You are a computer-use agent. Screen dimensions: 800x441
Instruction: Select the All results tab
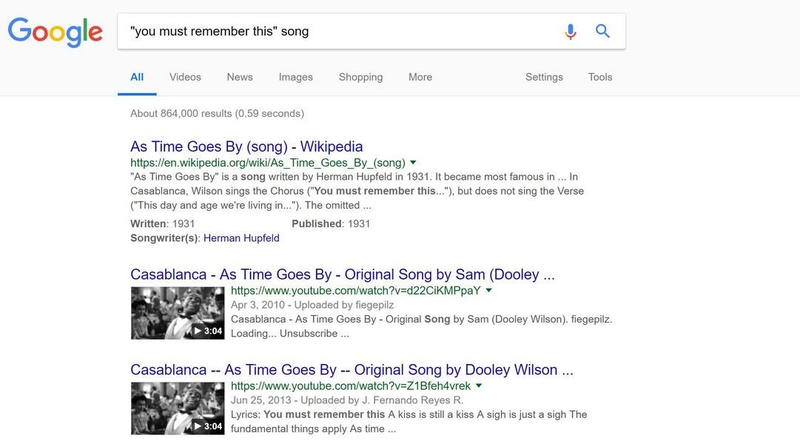(137, 77)
